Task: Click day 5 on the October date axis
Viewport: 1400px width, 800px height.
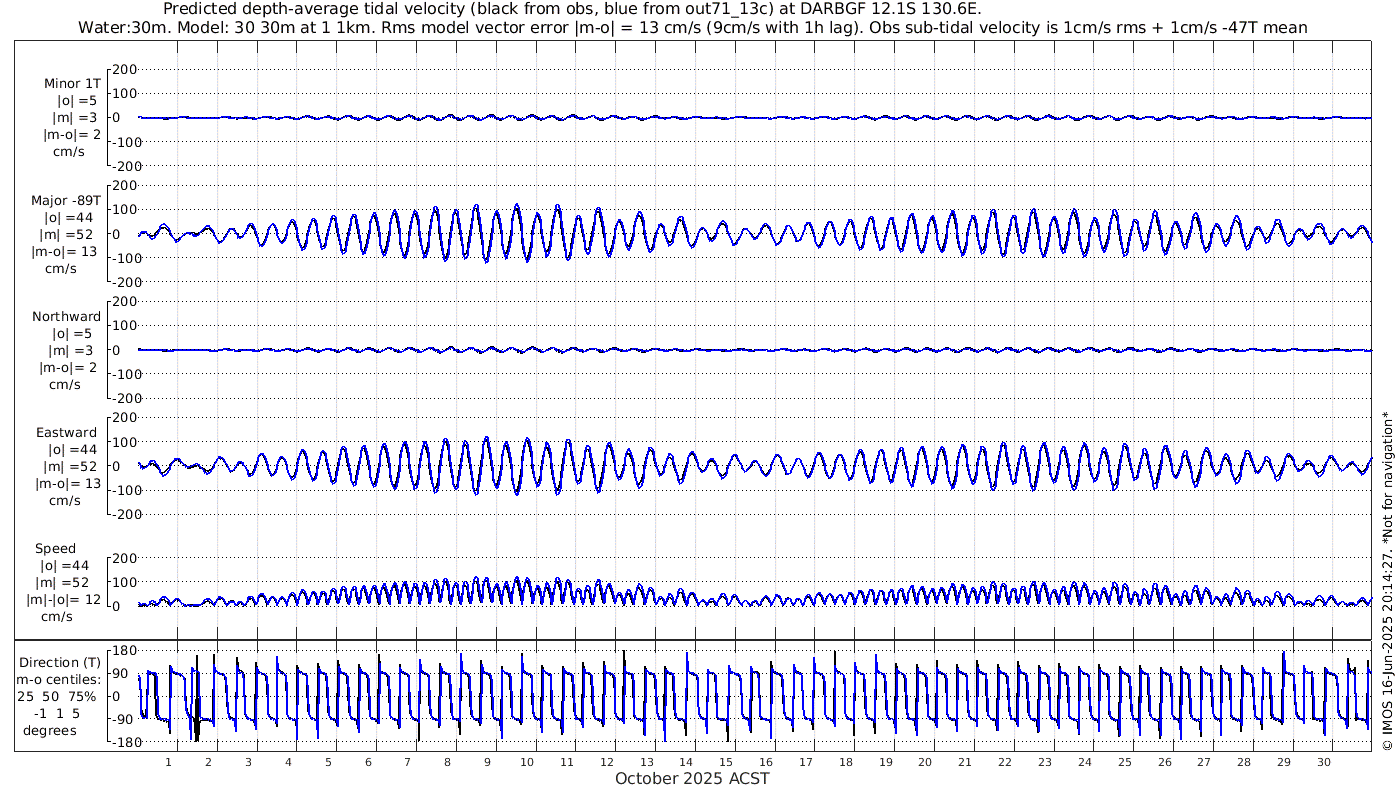Action: point(328,762)
